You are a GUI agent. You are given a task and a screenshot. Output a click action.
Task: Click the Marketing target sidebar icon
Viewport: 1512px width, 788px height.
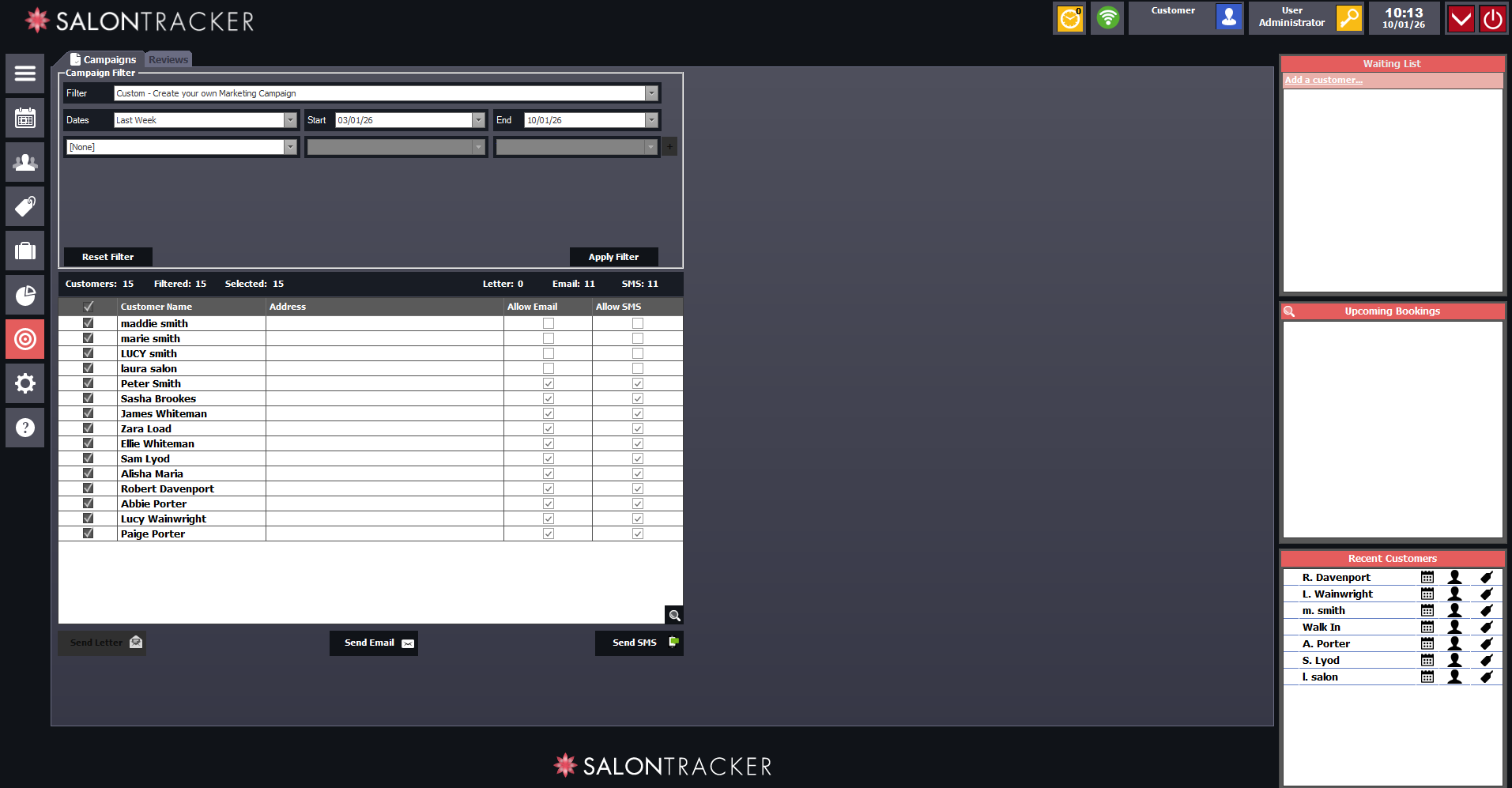25,339
